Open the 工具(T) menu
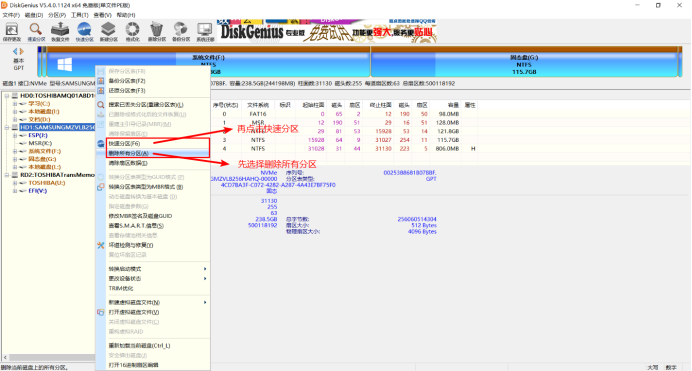Screen dimensions: 692x371 [80, 15]
